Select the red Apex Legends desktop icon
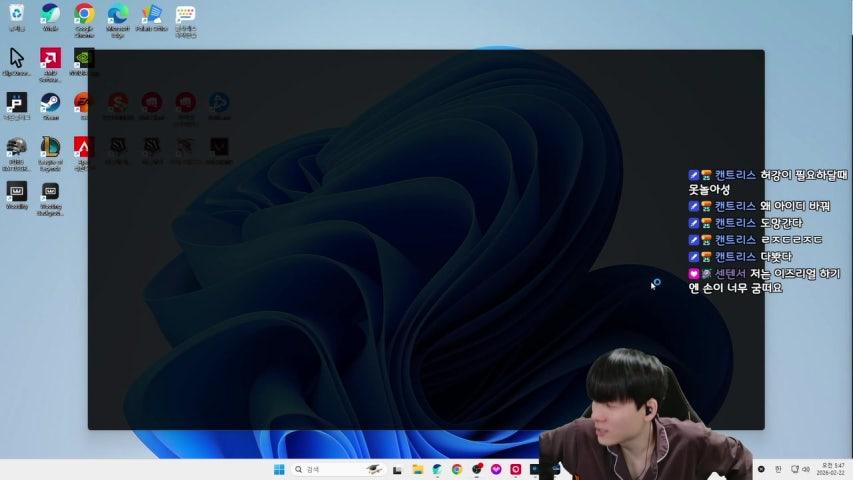The image size is (853, 480). [84, 147]
